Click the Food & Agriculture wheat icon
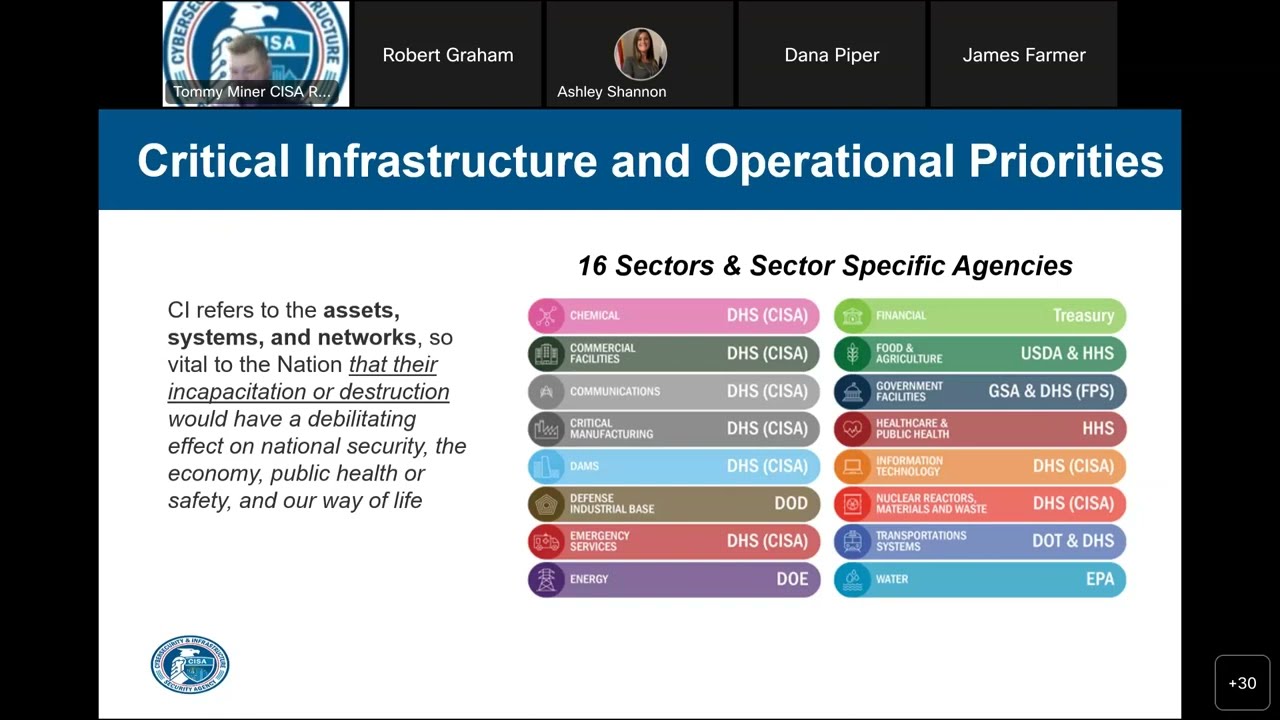1280x720 pixels. (853, 354)
